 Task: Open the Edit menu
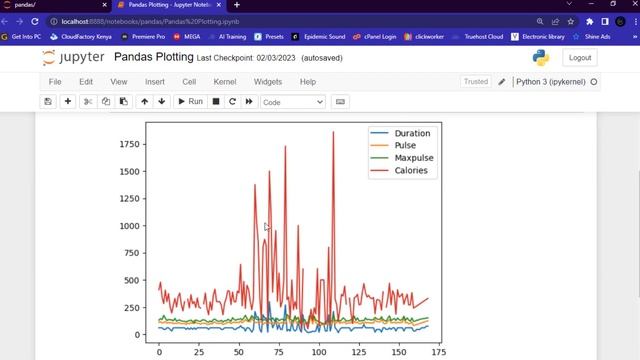point(86,82)
